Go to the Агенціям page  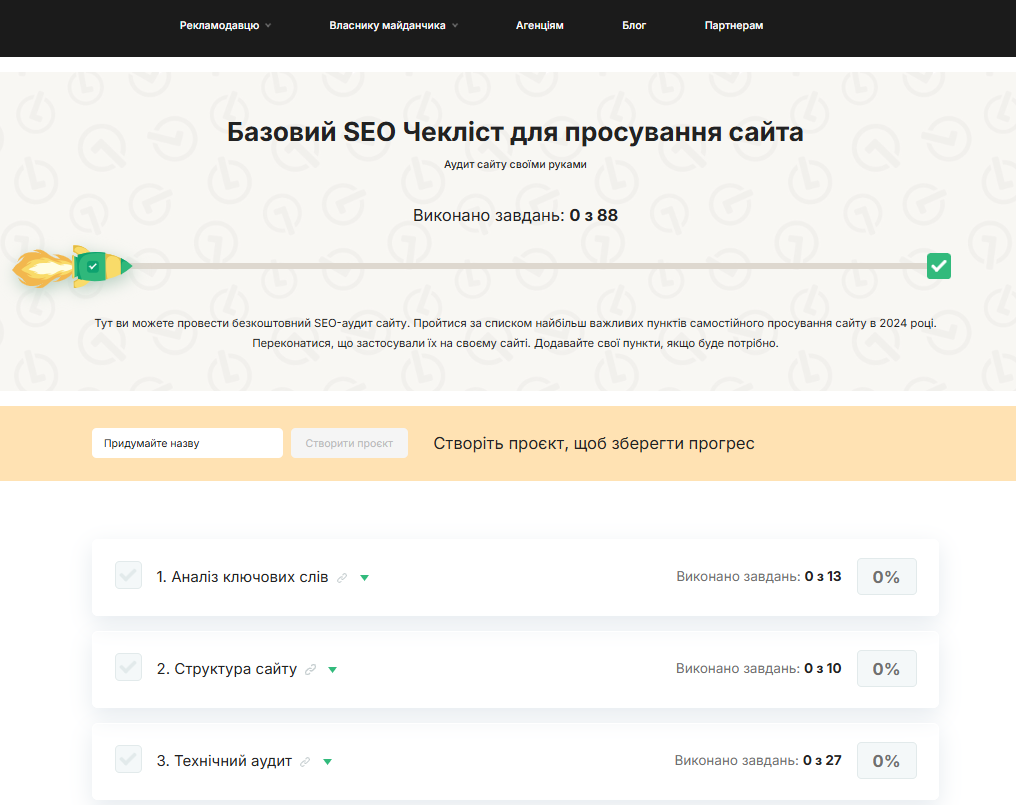(540, 26)
